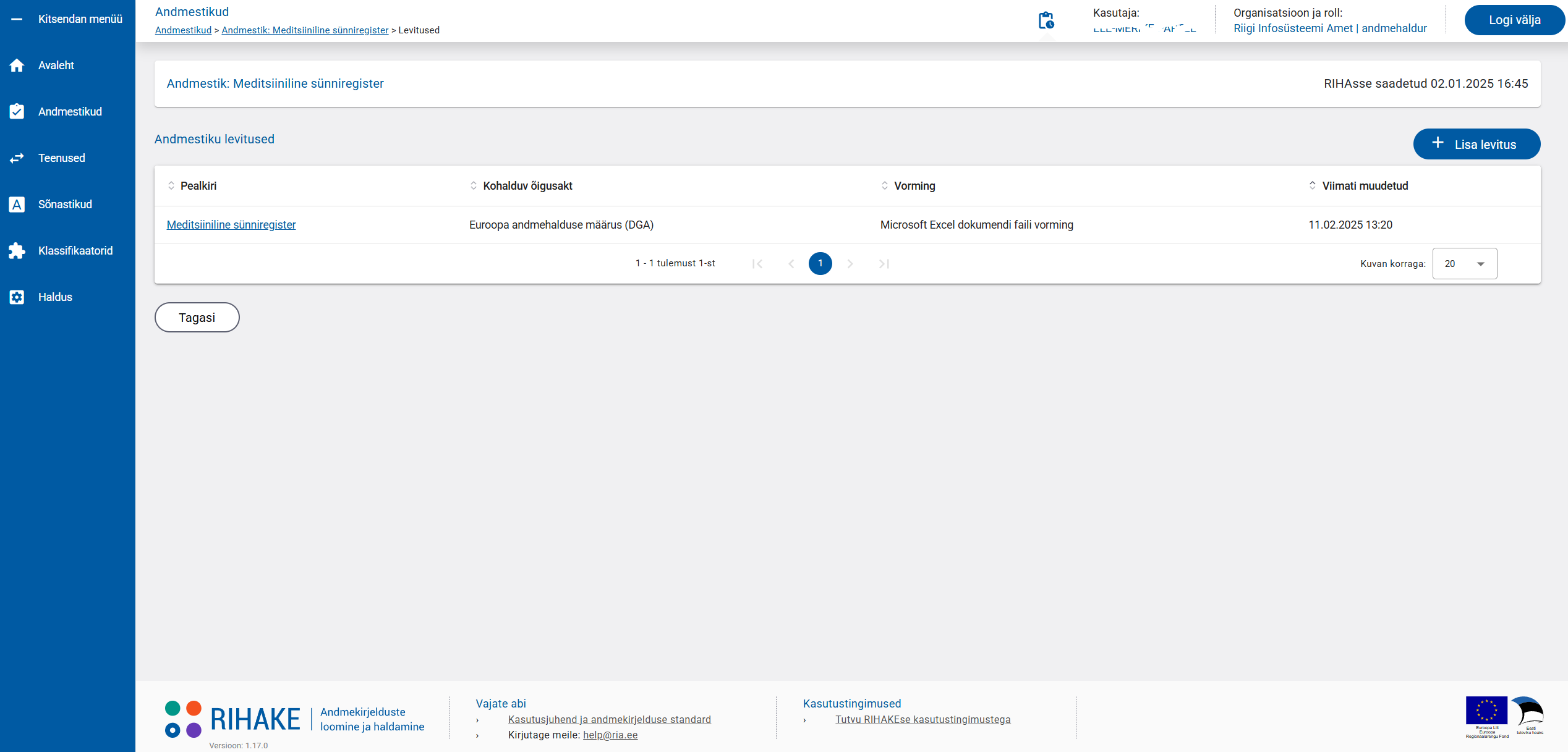The width and height of the screenshot is (1568, 752).
Task: Click the Lisa levitus button
Action: 1476,144
